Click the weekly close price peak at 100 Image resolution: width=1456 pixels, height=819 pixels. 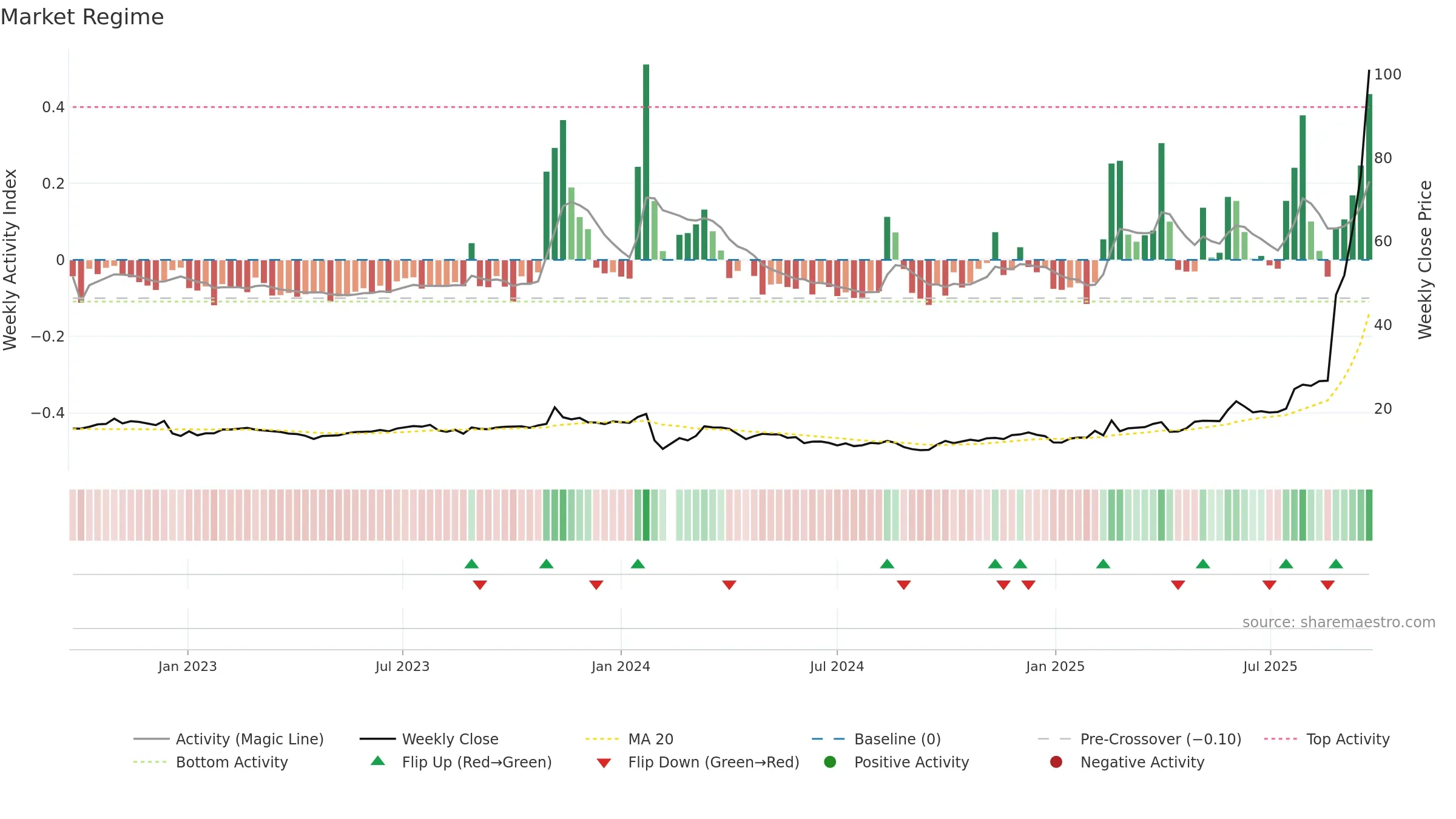[x=1369, y=72]
